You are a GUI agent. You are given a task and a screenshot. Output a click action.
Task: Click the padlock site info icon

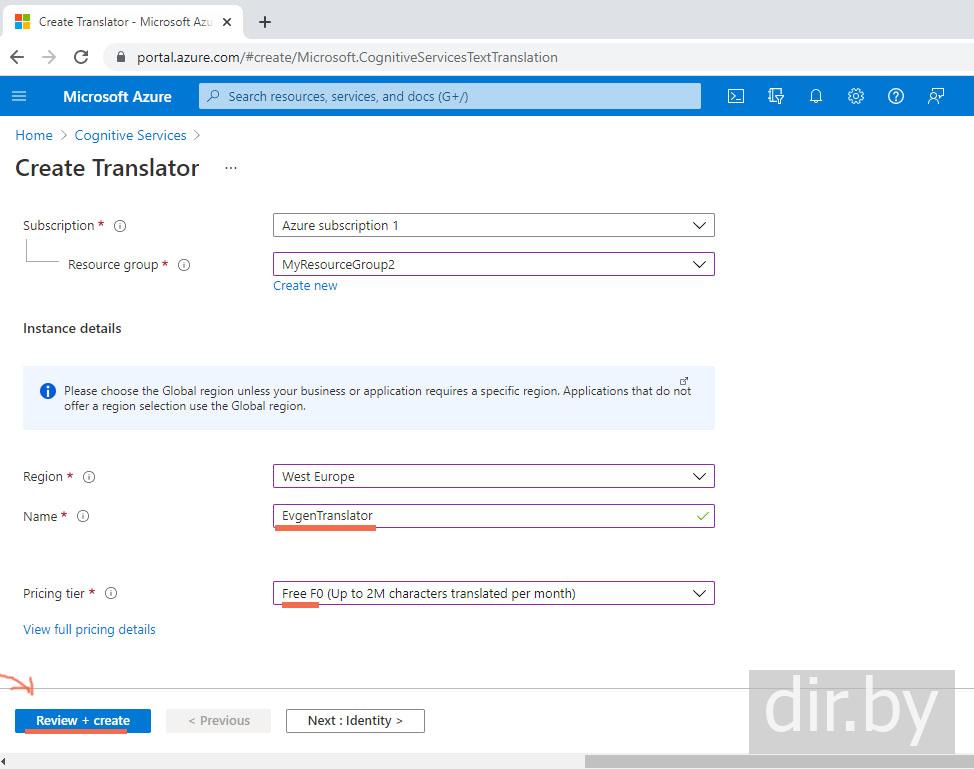tap(121, 57)
